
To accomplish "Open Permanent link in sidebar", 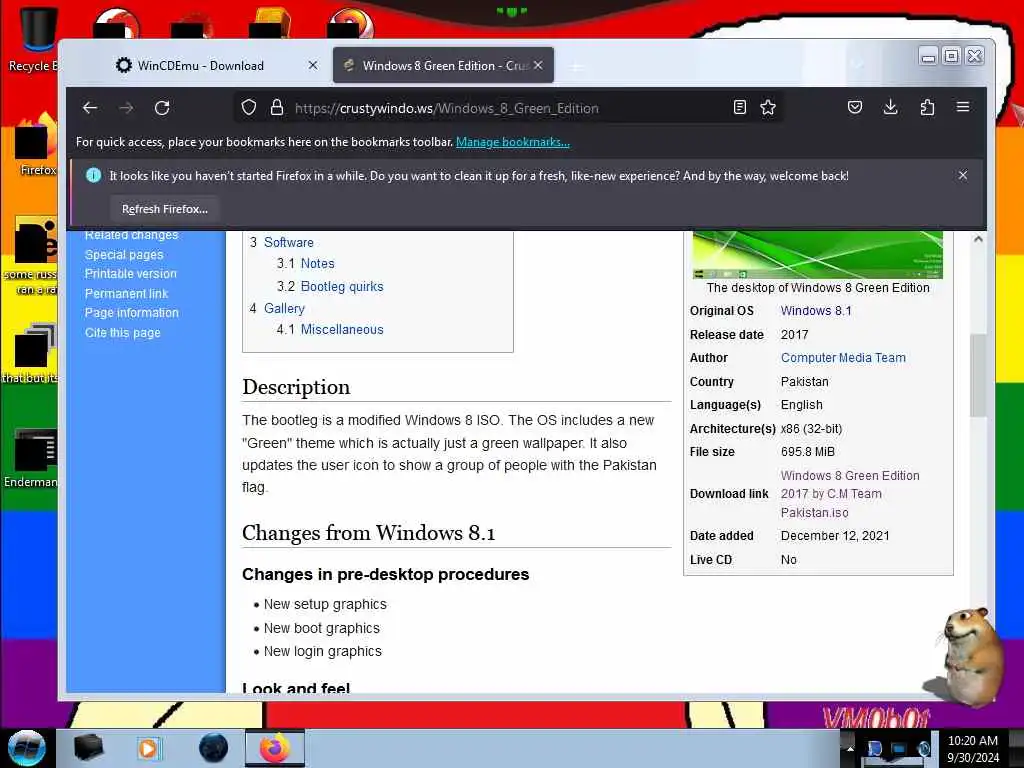I will [x=127, y=294].
